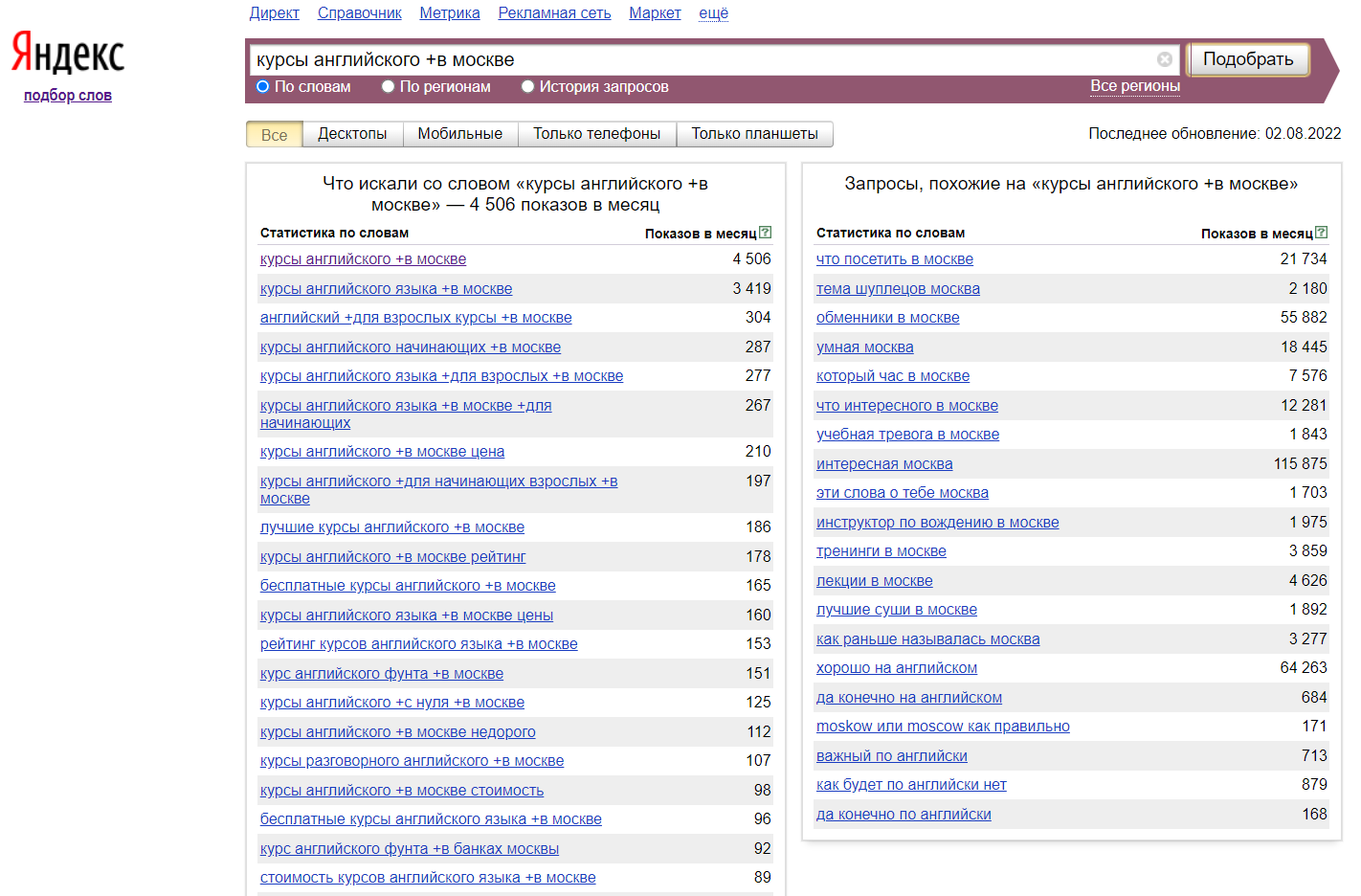
Task: Select the 'По регионам' radio option
Action: (389, 87)
